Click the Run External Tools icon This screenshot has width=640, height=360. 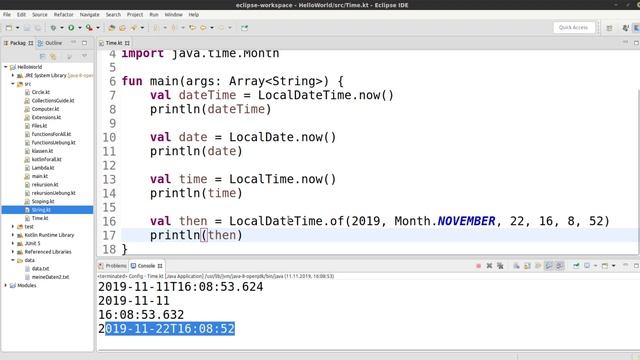point(89,28)
